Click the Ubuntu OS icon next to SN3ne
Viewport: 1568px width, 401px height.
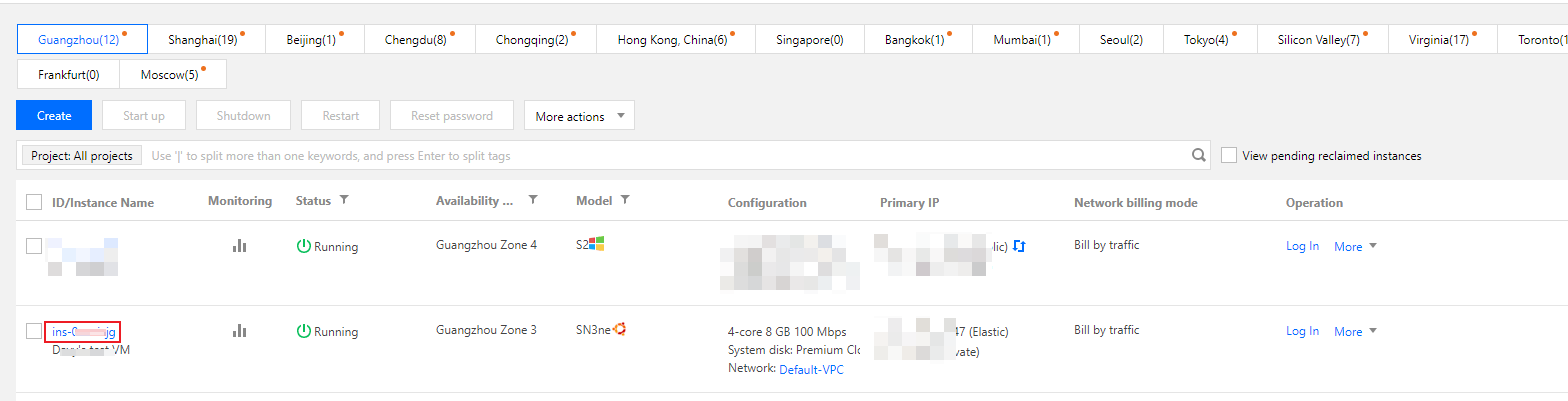click(620, 328)
